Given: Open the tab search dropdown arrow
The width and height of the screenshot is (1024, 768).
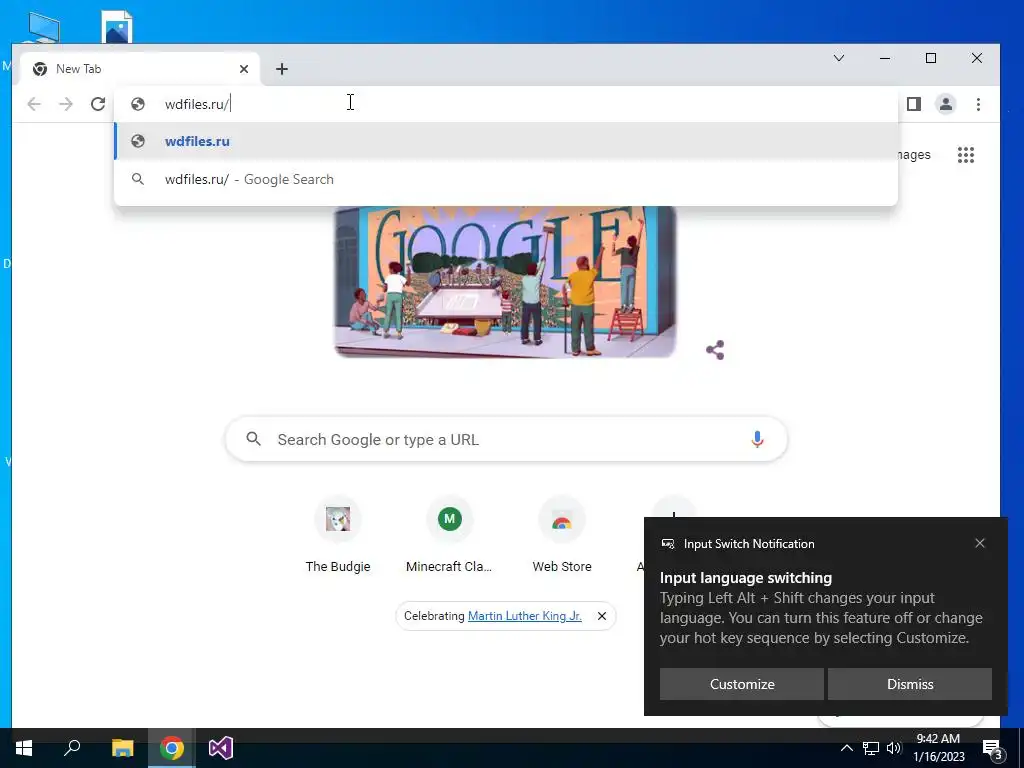Looking at the screenshot, I should coord(839,58).
